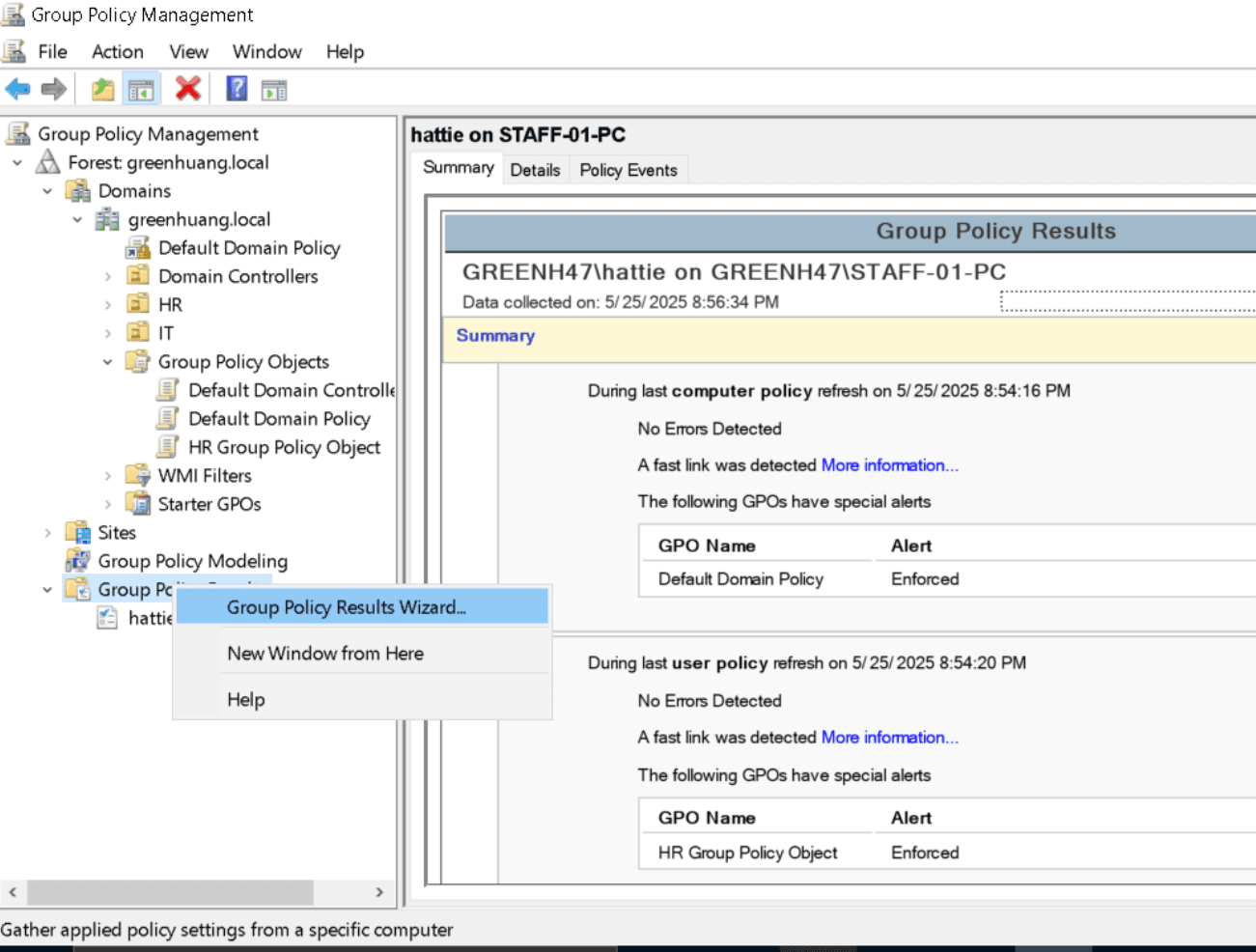Open the Action menu
1256x952 pixels.
[x=118, y=52]
